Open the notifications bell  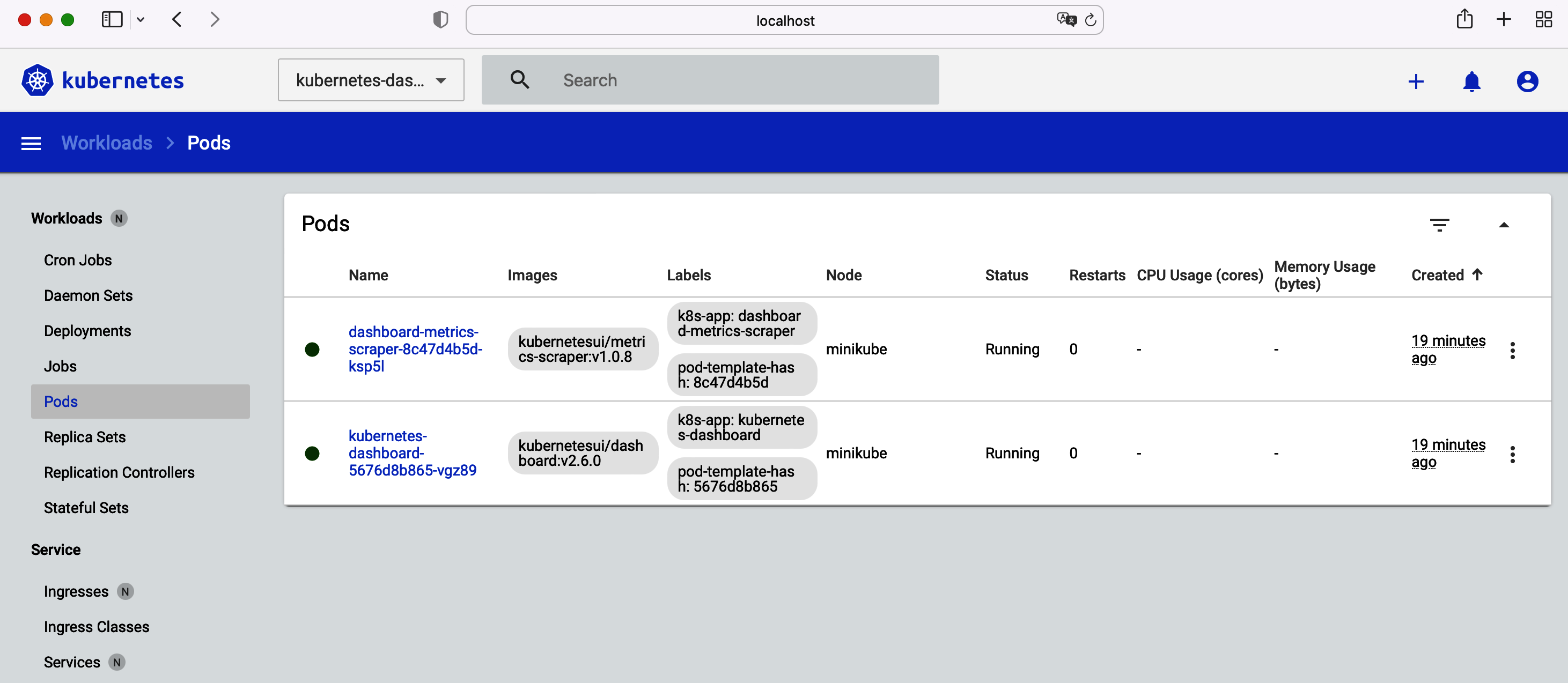coord(1471,81)
